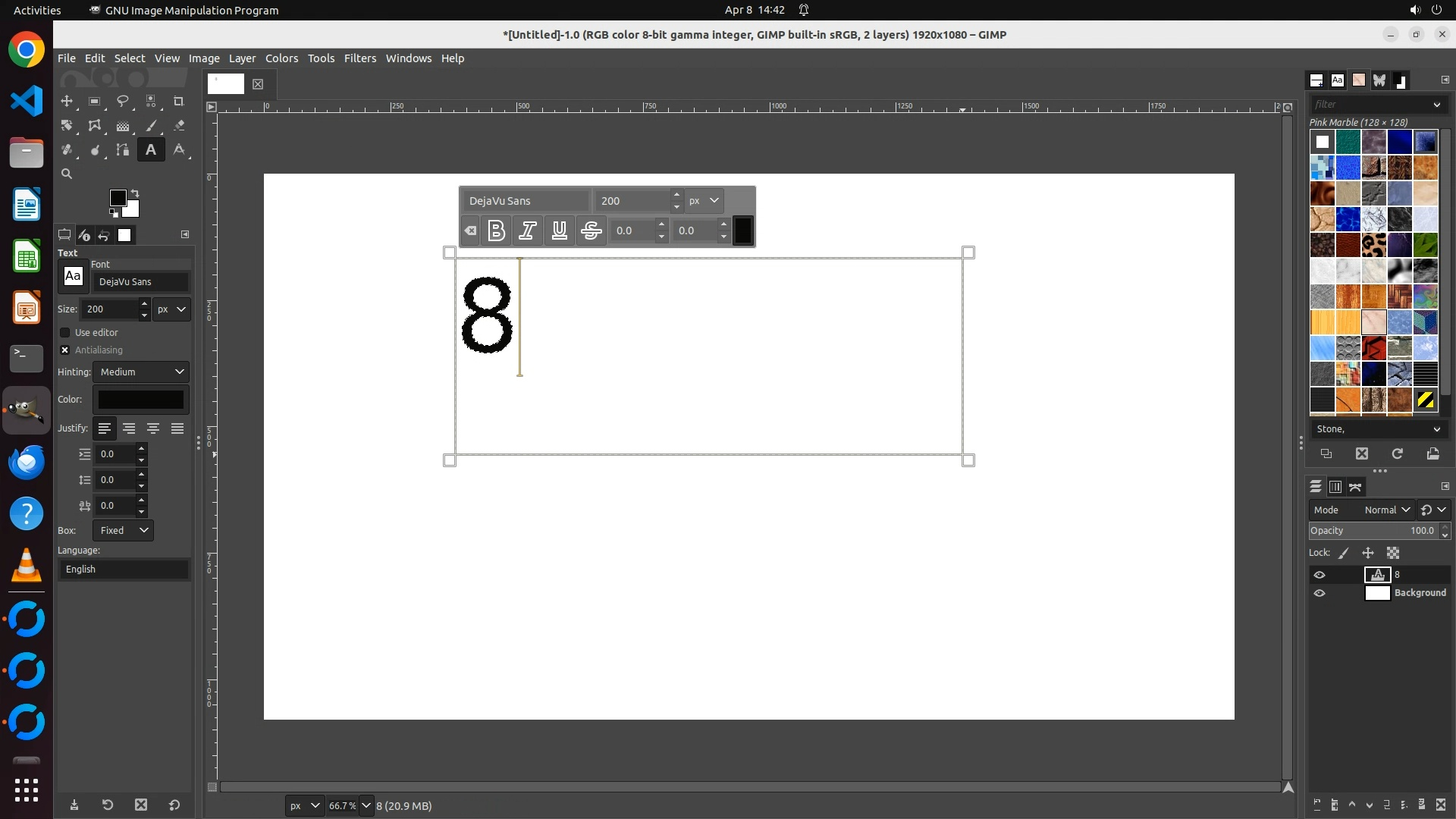The height and width of the screenshot is (819, 1456).
Task: Select the Text tool in toolbox
Action: [151, 150]
